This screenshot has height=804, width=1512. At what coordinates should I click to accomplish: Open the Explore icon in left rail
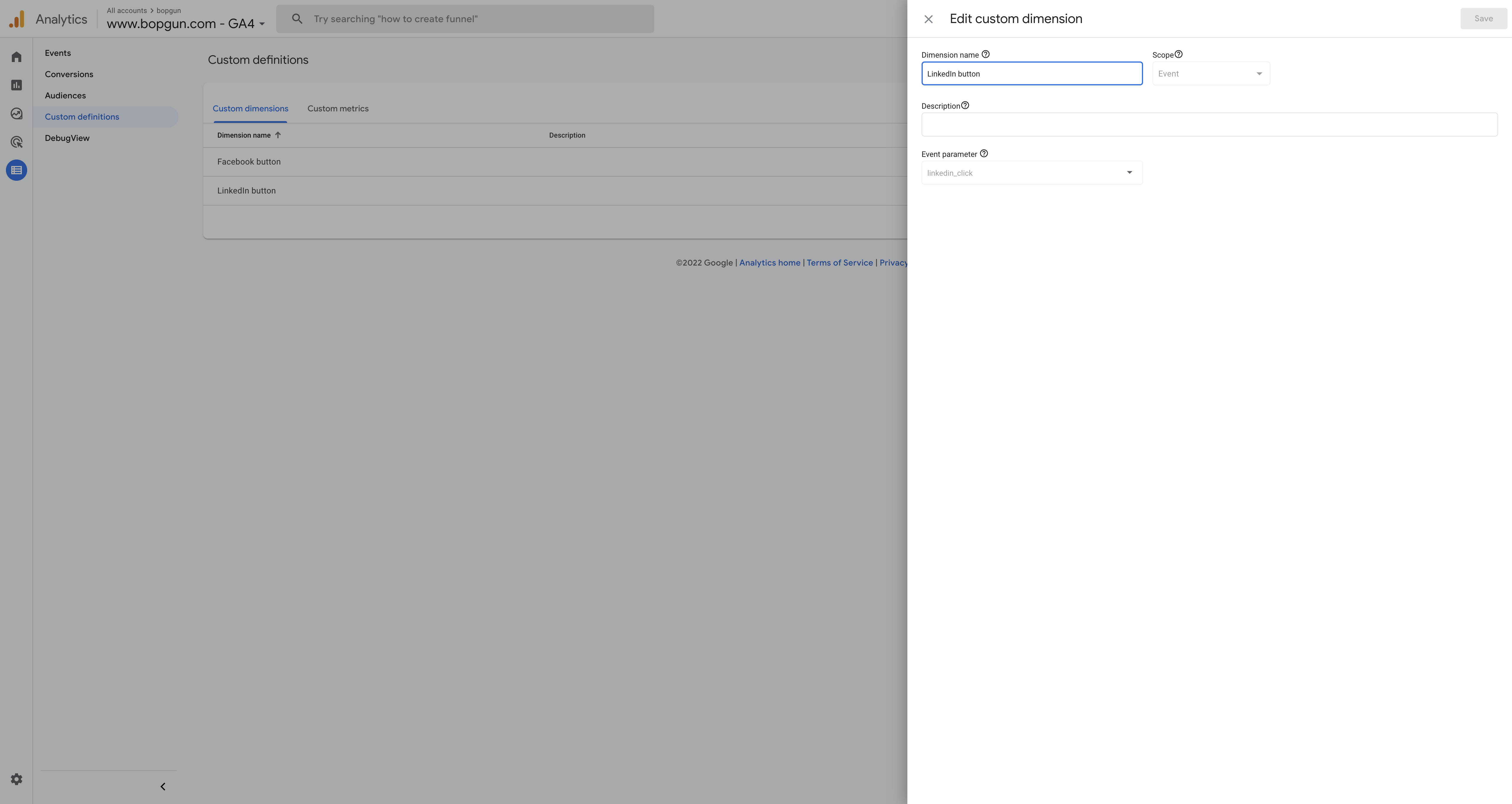[x=17, y=113]
